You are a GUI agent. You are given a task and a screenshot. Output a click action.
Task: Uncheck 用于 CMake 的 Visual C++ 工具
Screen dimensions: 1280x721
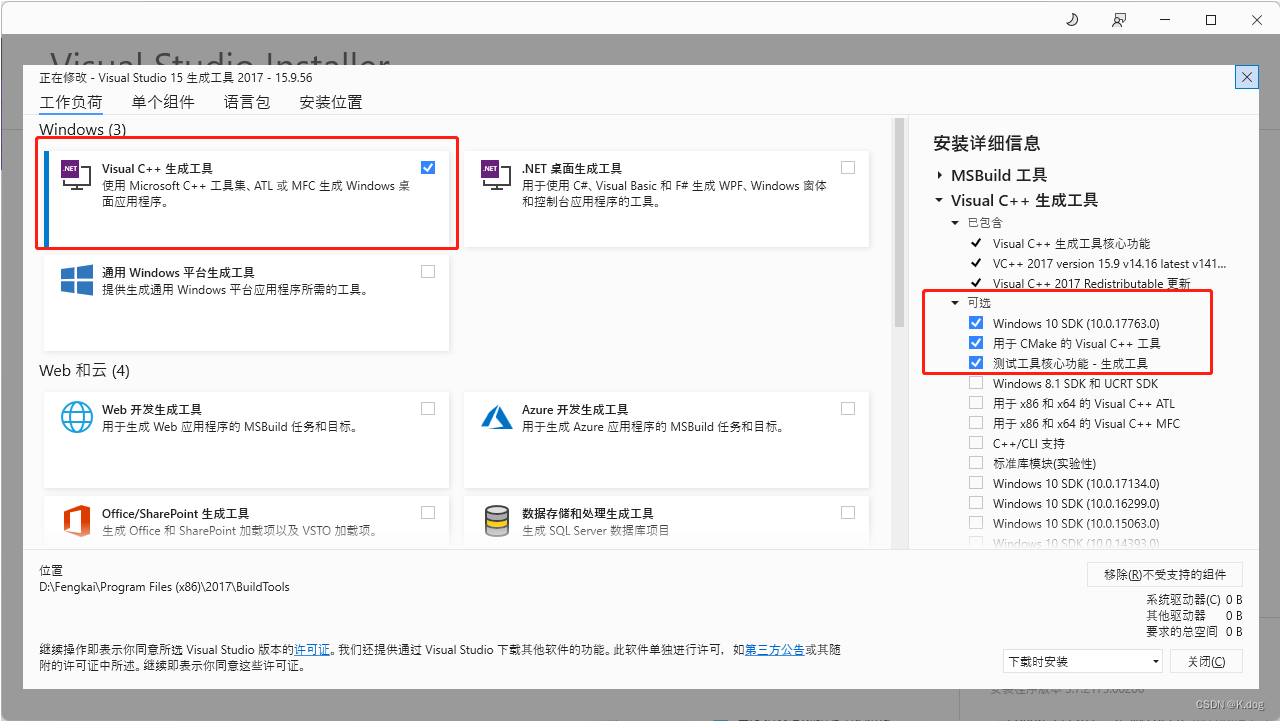coord(976,343)
